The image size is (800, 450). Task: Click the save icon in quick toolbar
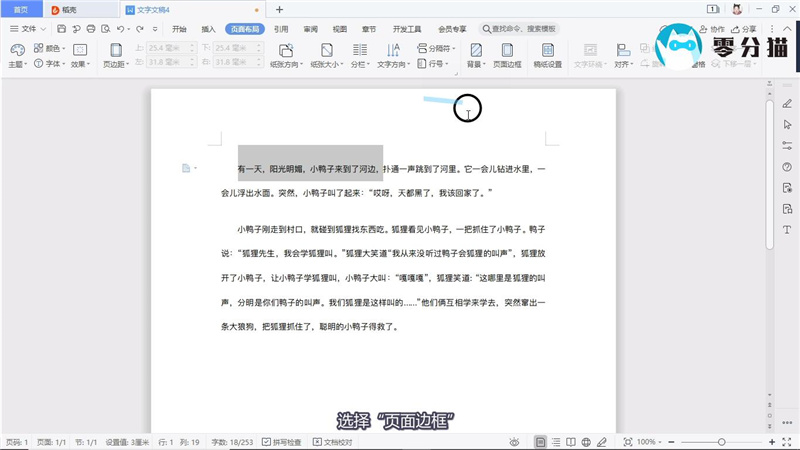pos(61,29)
